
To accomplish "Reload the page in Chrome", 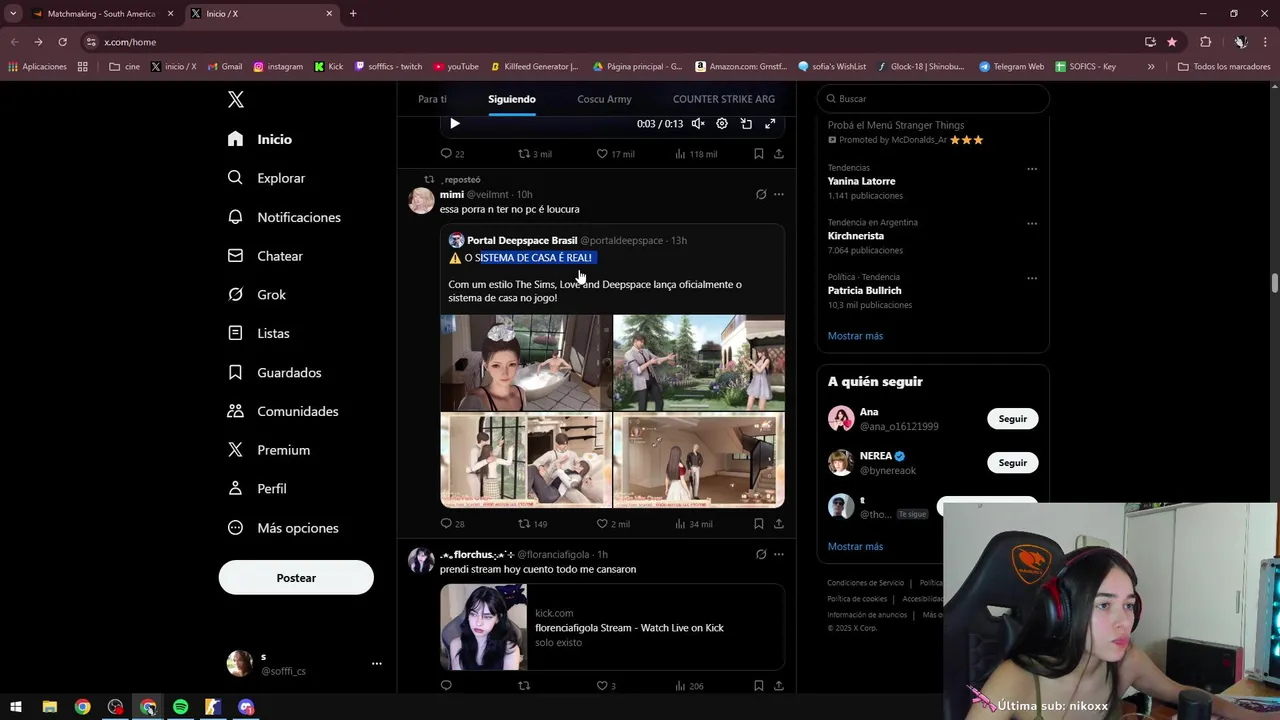I will tap(62, 42).
